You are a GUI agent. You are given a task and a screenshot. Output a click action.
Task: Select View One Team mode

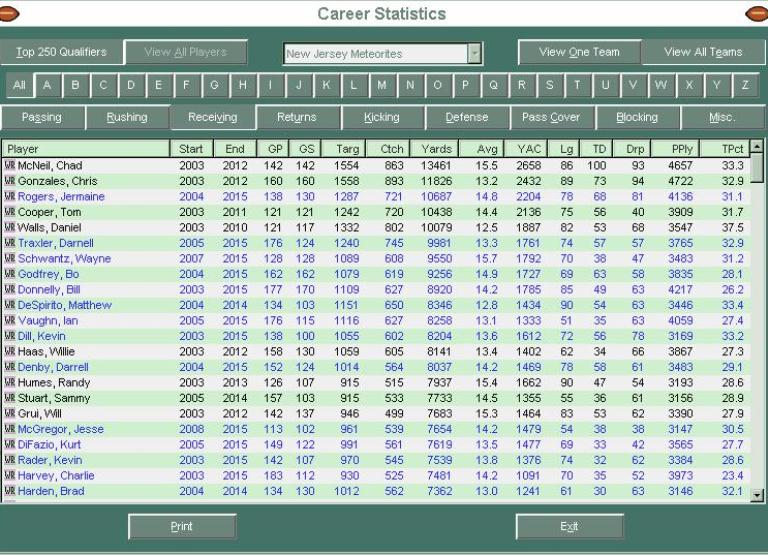[579, 53]
